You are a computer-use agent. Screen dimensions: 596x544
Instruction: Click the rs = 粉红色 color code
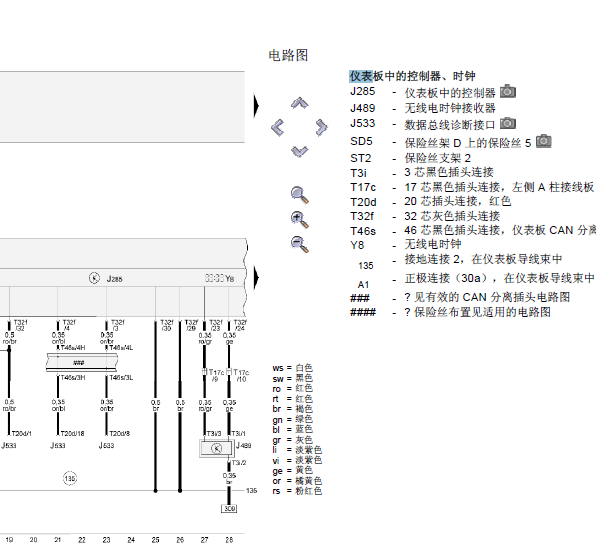pos(297,491)
